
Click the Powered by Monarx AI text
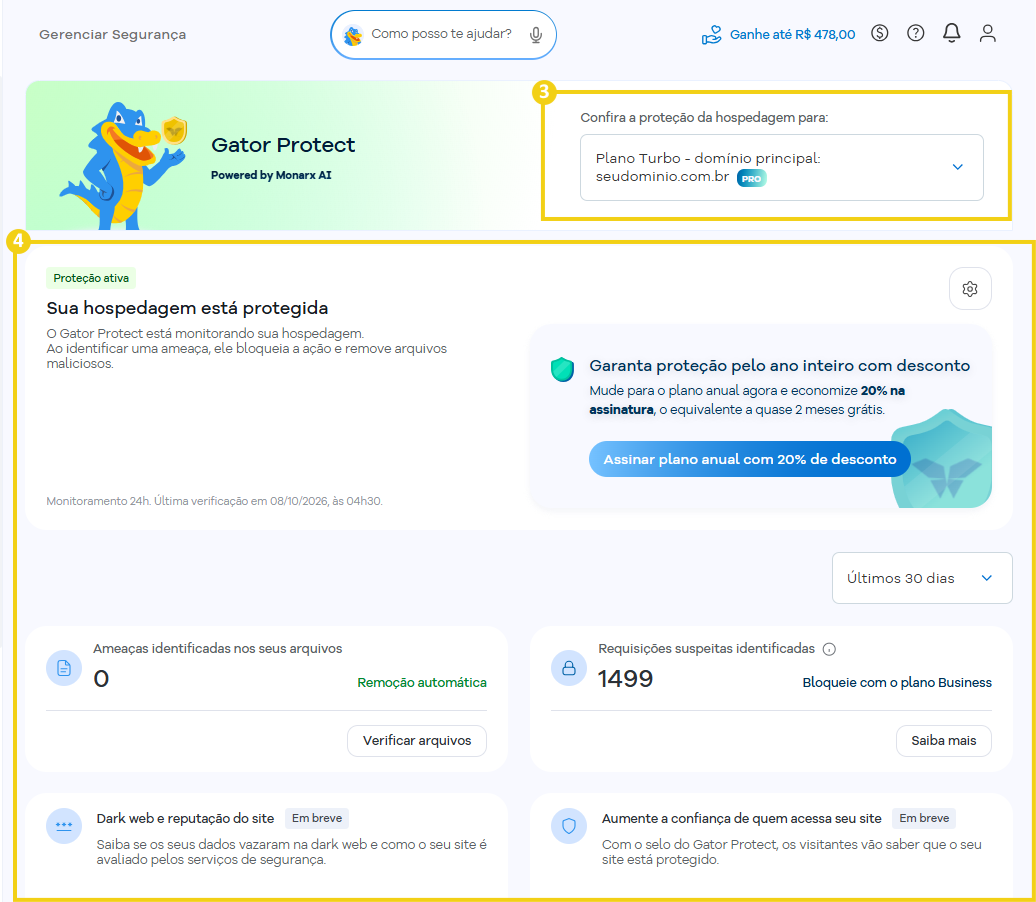pyautogui.click(x=271, y=175)
